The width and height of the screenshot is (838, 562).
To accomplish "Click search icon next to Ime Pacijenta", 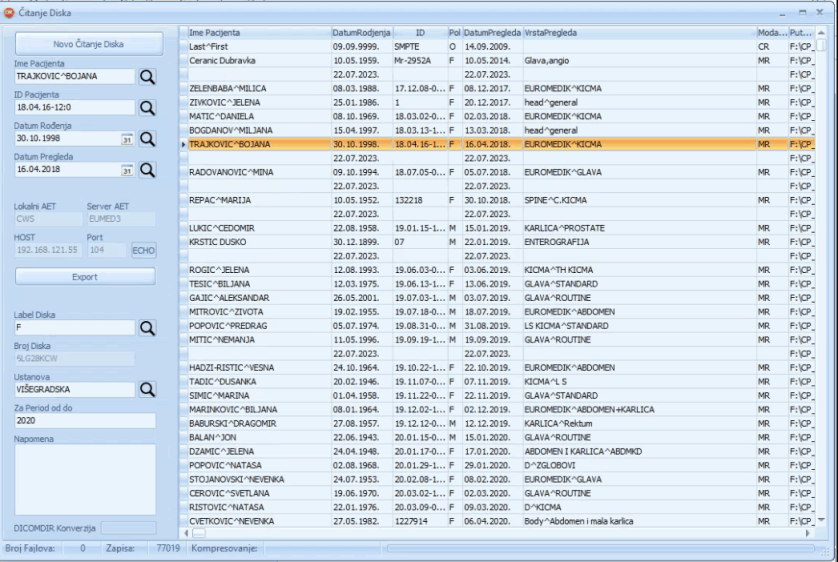I will point(147,76).
